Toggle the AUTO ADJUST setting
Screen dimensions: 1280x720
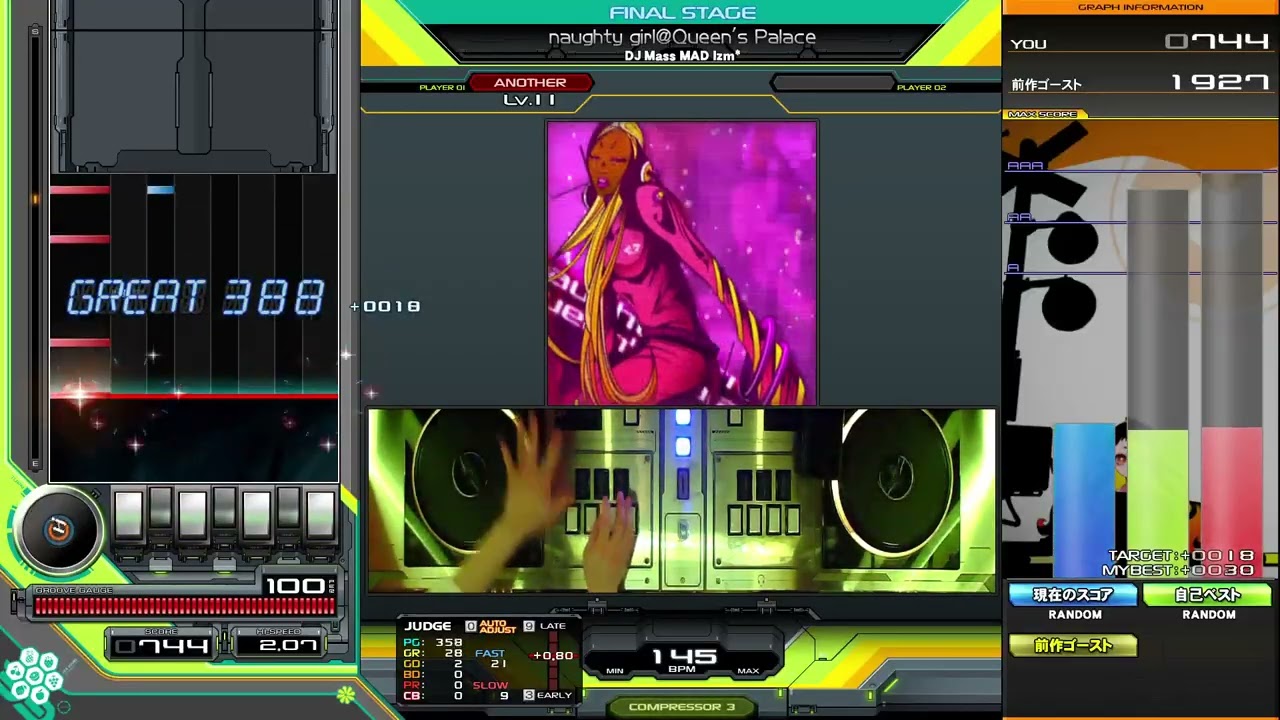point(497,626)
